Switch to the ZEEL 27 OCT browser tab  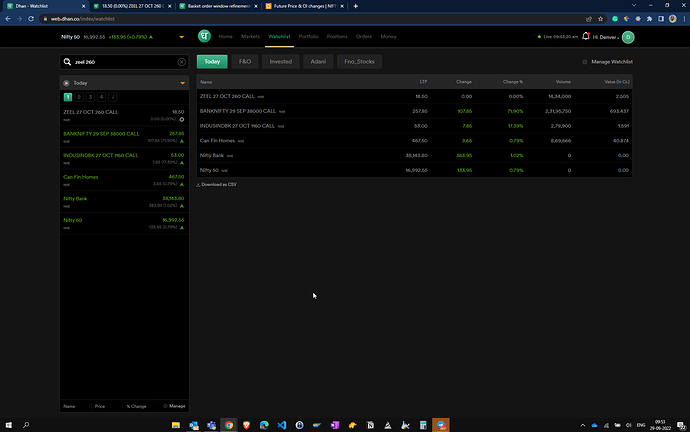click(x=130, y=6)
